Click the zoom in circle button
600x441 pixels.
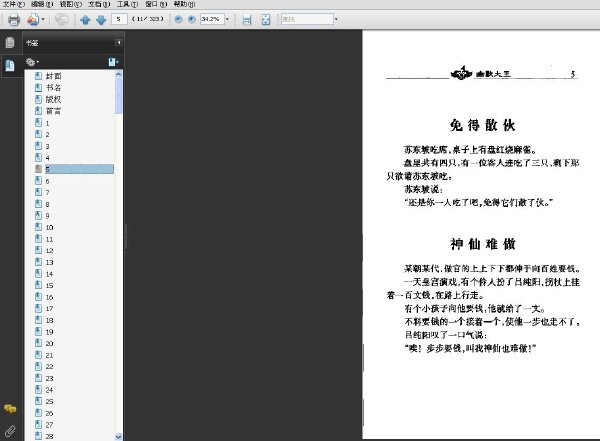(x=192, y=19)
